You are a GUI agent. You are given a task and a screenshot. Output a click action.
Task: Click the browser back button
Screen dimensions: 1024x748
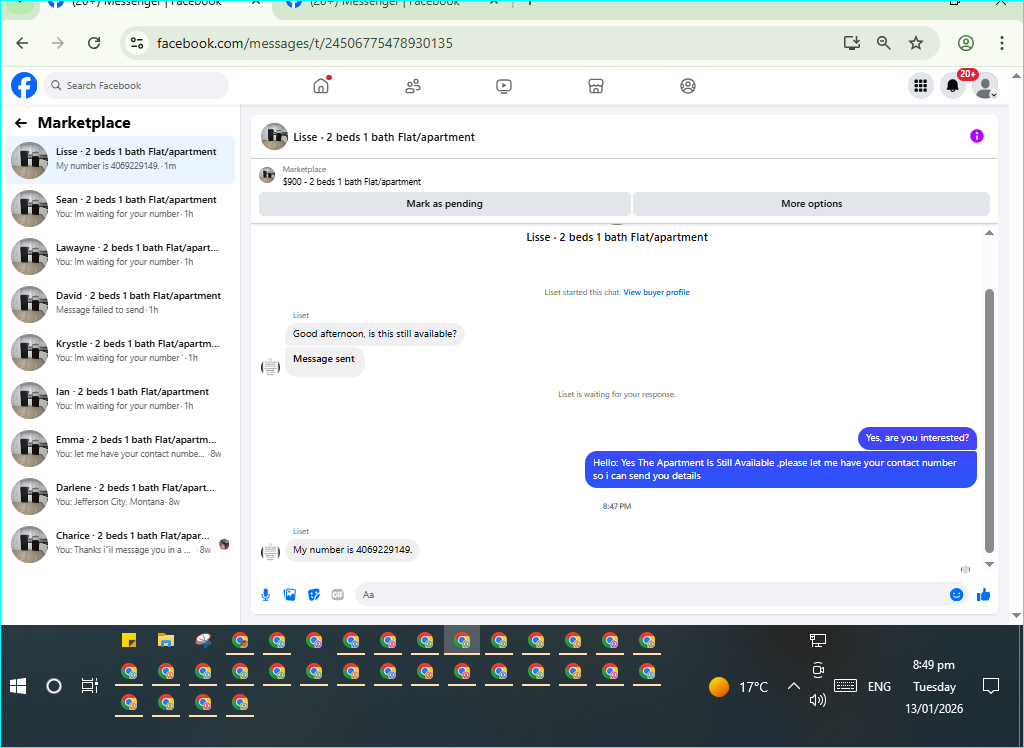click(22, 43)
